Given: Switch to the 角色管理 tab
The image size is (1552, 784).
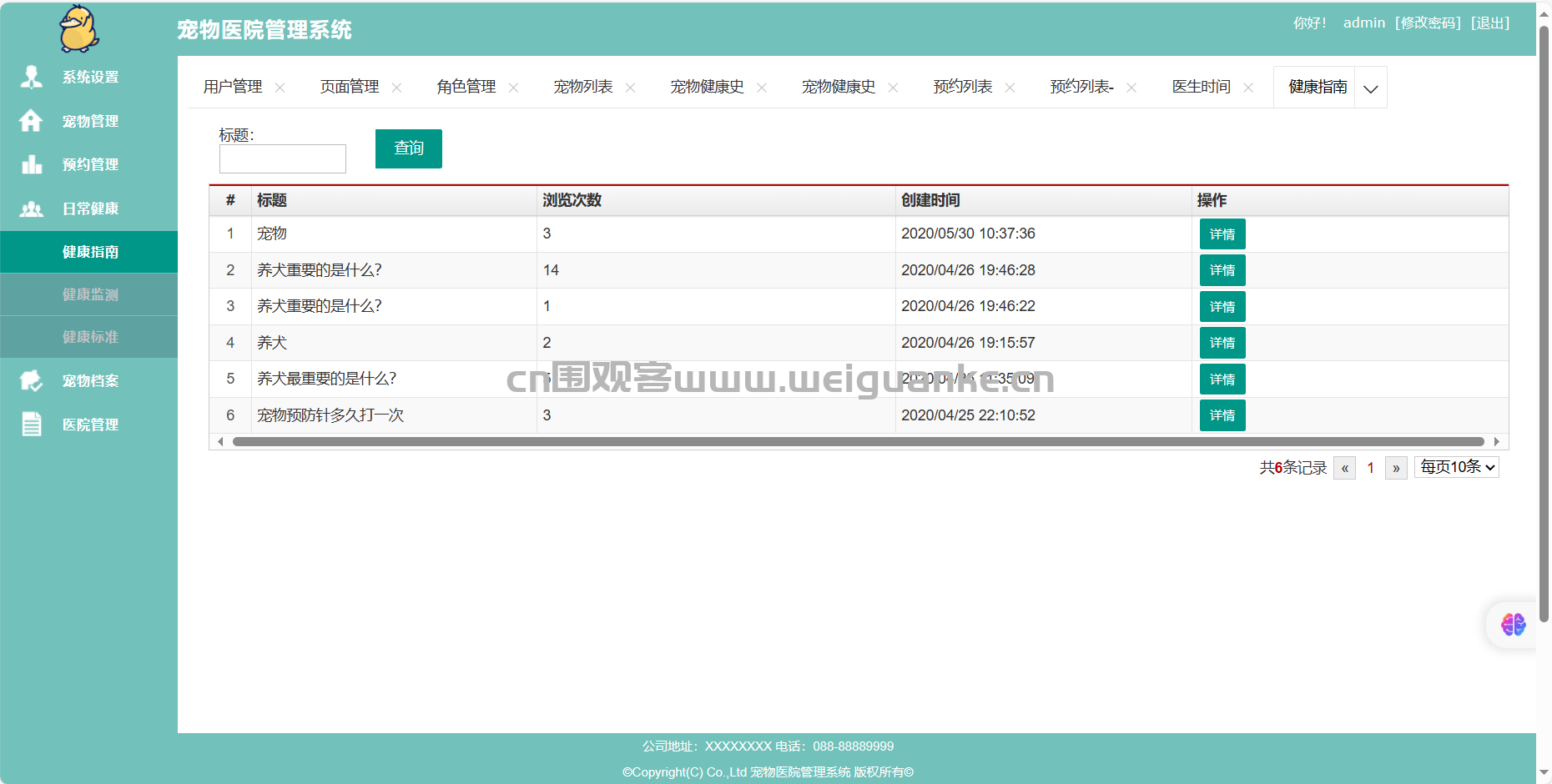Looking at the screenshot, I should pyautogui.click(x=466, y=87).
